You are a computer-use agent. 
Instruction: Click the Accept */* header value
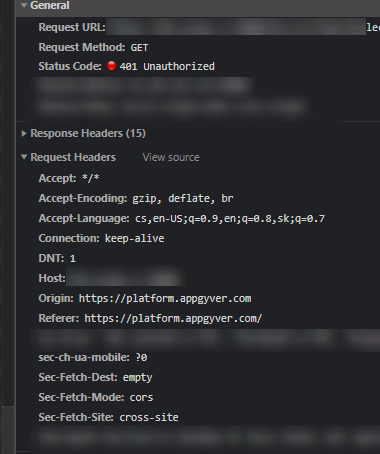tap(91, 178)
